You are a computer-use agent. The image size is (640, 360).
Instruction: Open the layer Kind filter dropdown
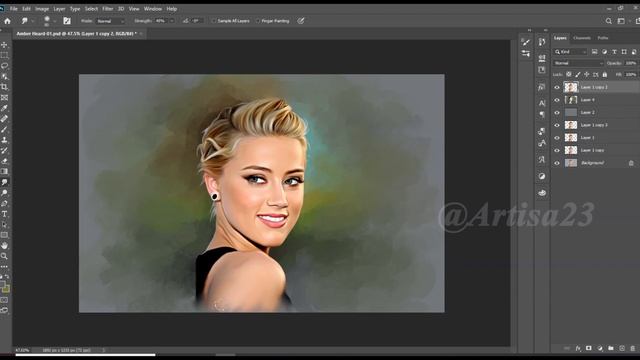(x=570, y=52)
